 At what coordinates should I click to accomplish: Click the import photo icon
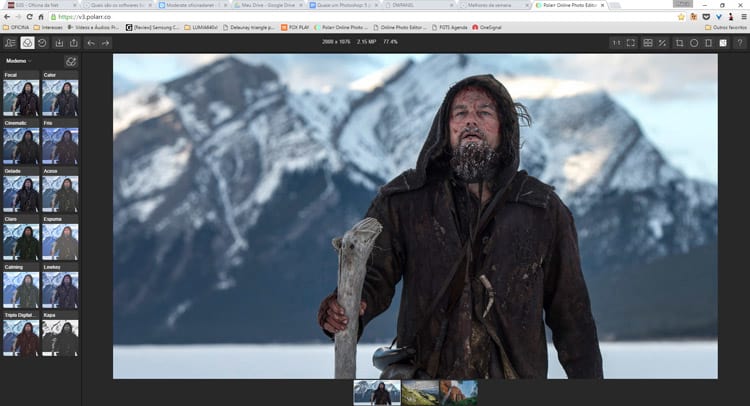tap(59, 43)
